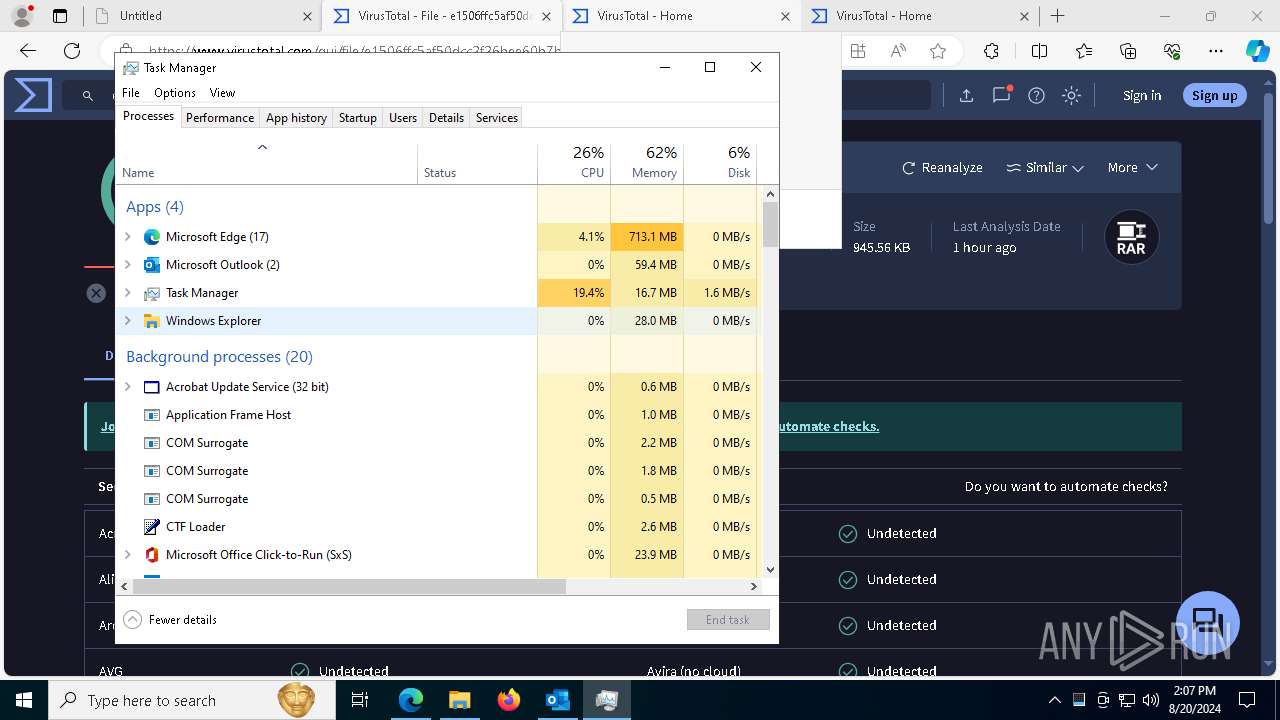1280x720 pixels.
Task: Open a new Edge browser tab
Action: click(x=1058, y=16)
